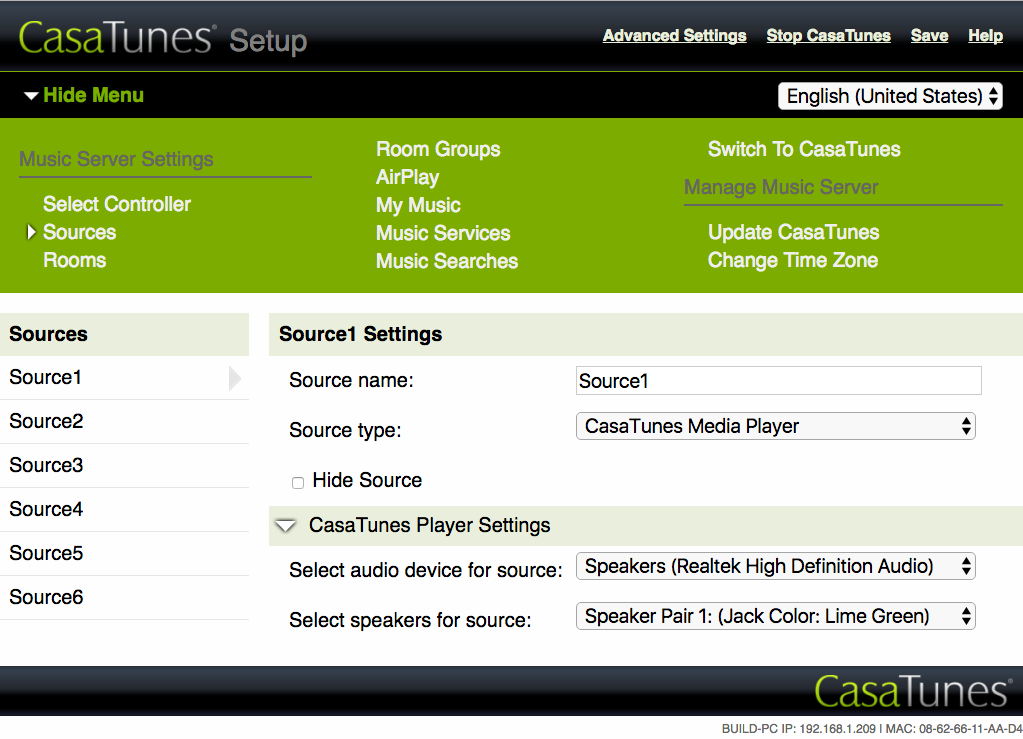Viewport: 1023px width, 739px height.
Task: Open the AirPlay settings page
Action: (x=407, y=177)
